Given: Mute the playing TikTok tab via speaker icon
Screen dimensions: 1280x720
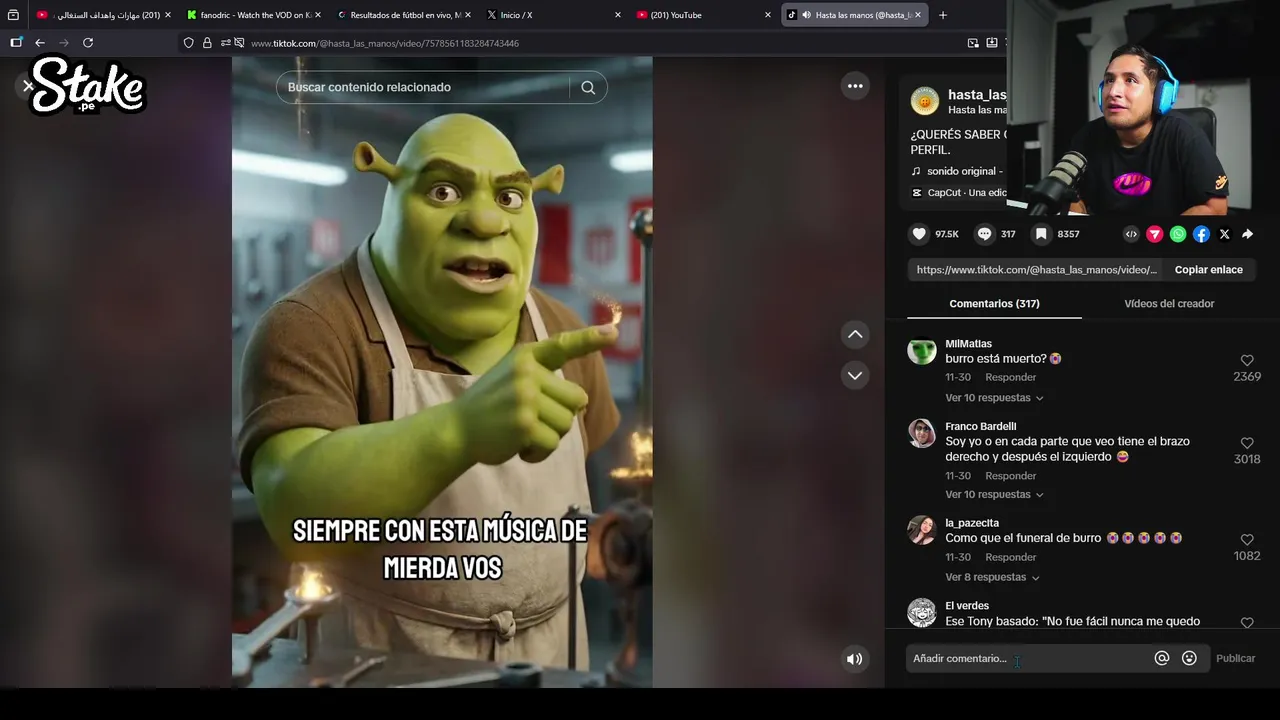Looking at the screenshot, I should (806, 15).
